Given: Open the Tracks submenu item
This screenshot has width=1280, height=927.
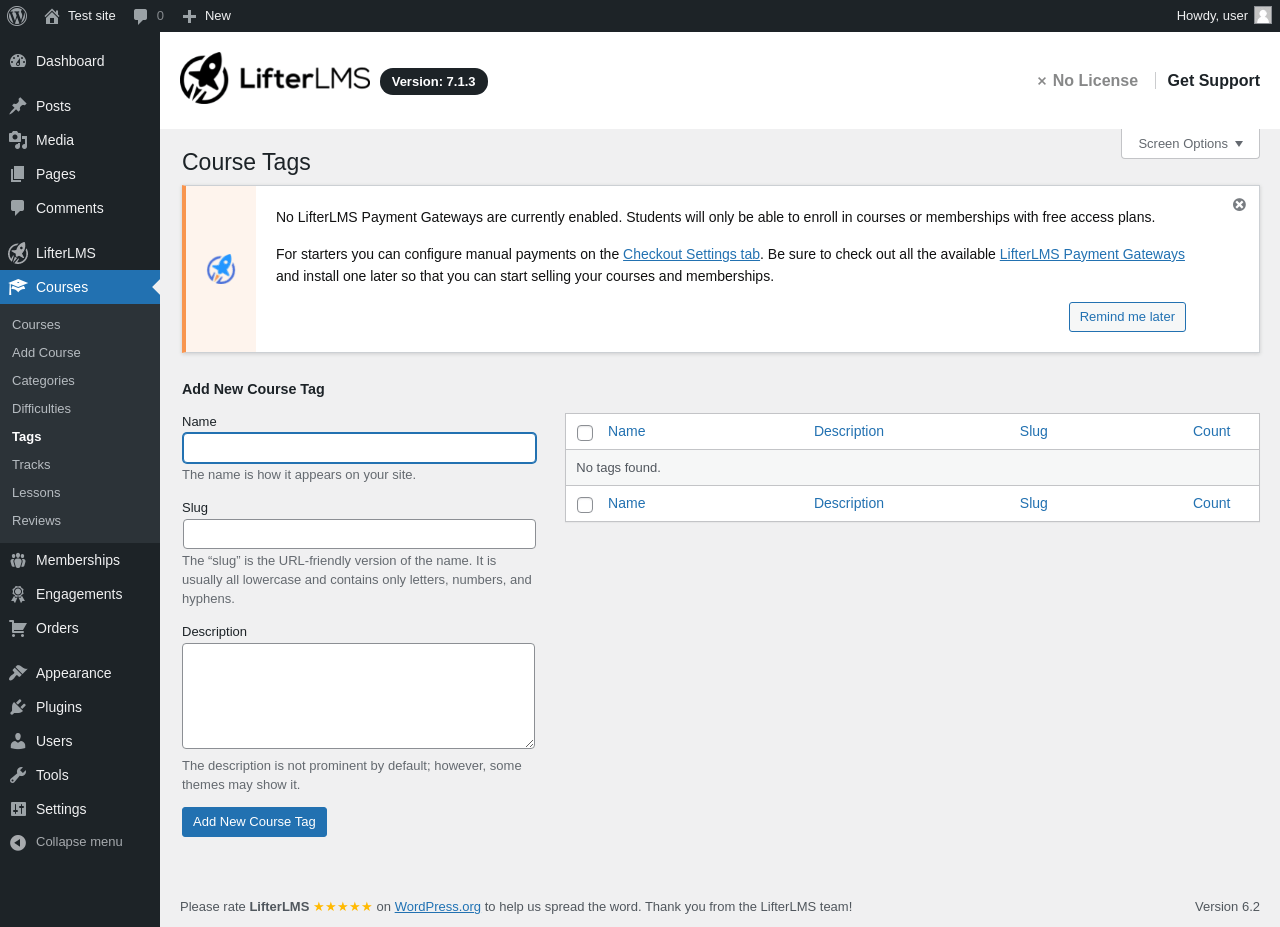Looking at the screenshot, I should tap(31, 465).
